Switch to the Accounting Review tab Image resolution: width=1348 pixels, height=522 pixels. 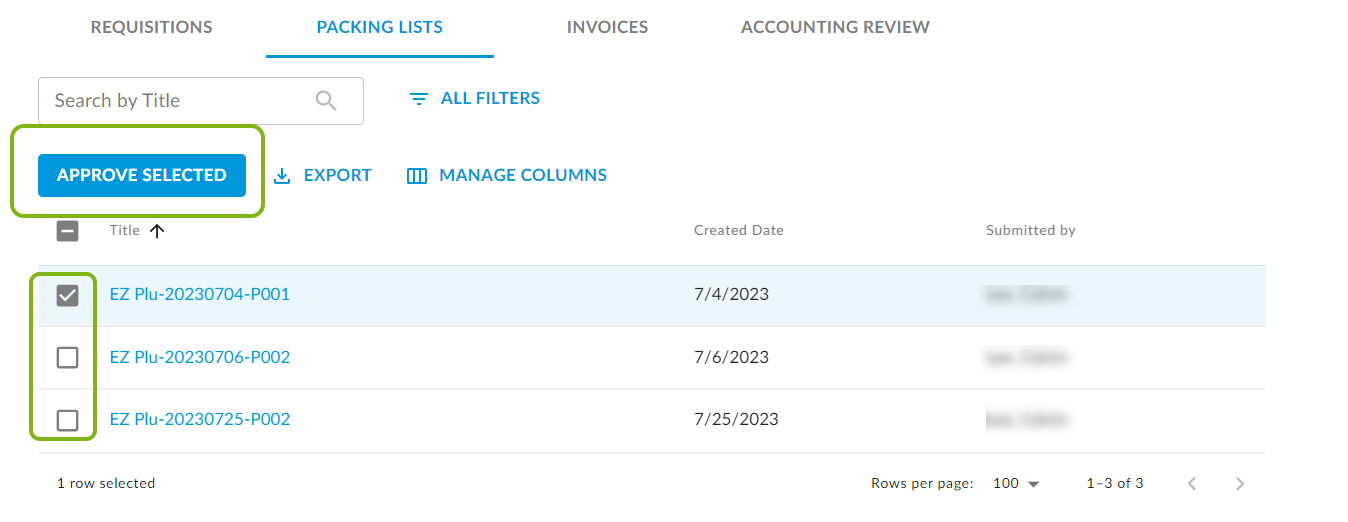click(835, 28)
